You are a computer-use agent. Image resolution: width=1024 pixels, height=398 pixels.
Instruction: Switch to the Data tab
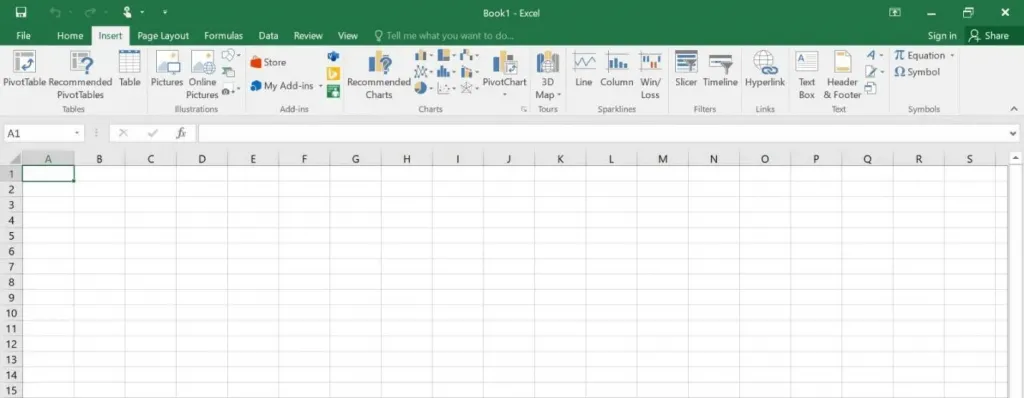pos(268,36)
